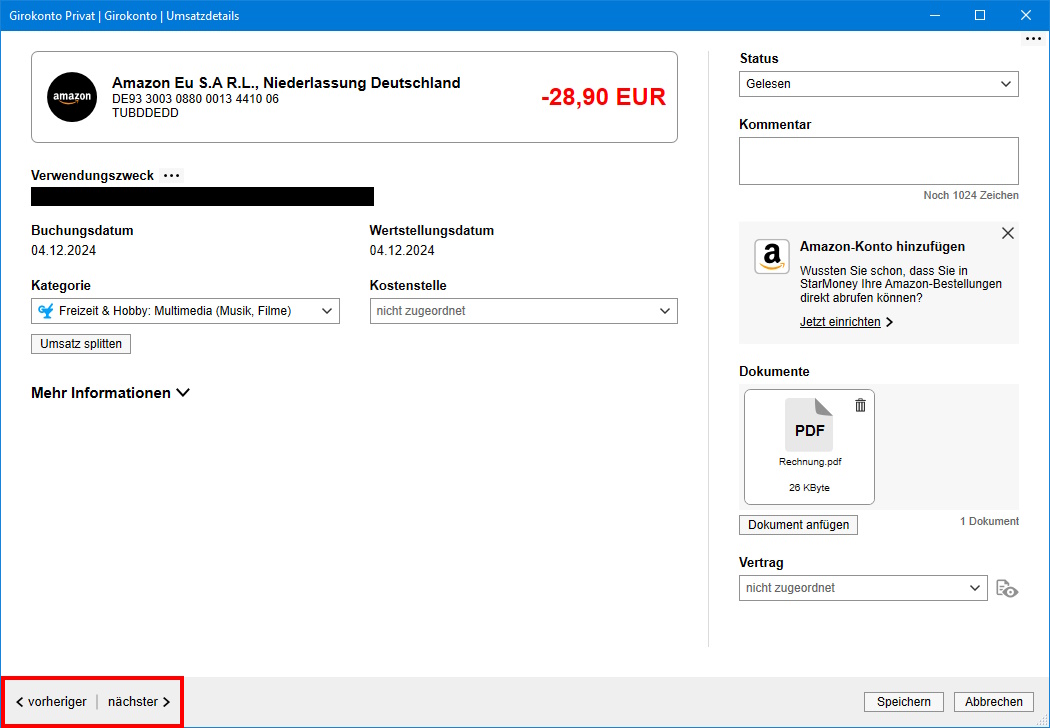Click the Umsatz splitten button
Screen dimensions: 1050x728
81,344
